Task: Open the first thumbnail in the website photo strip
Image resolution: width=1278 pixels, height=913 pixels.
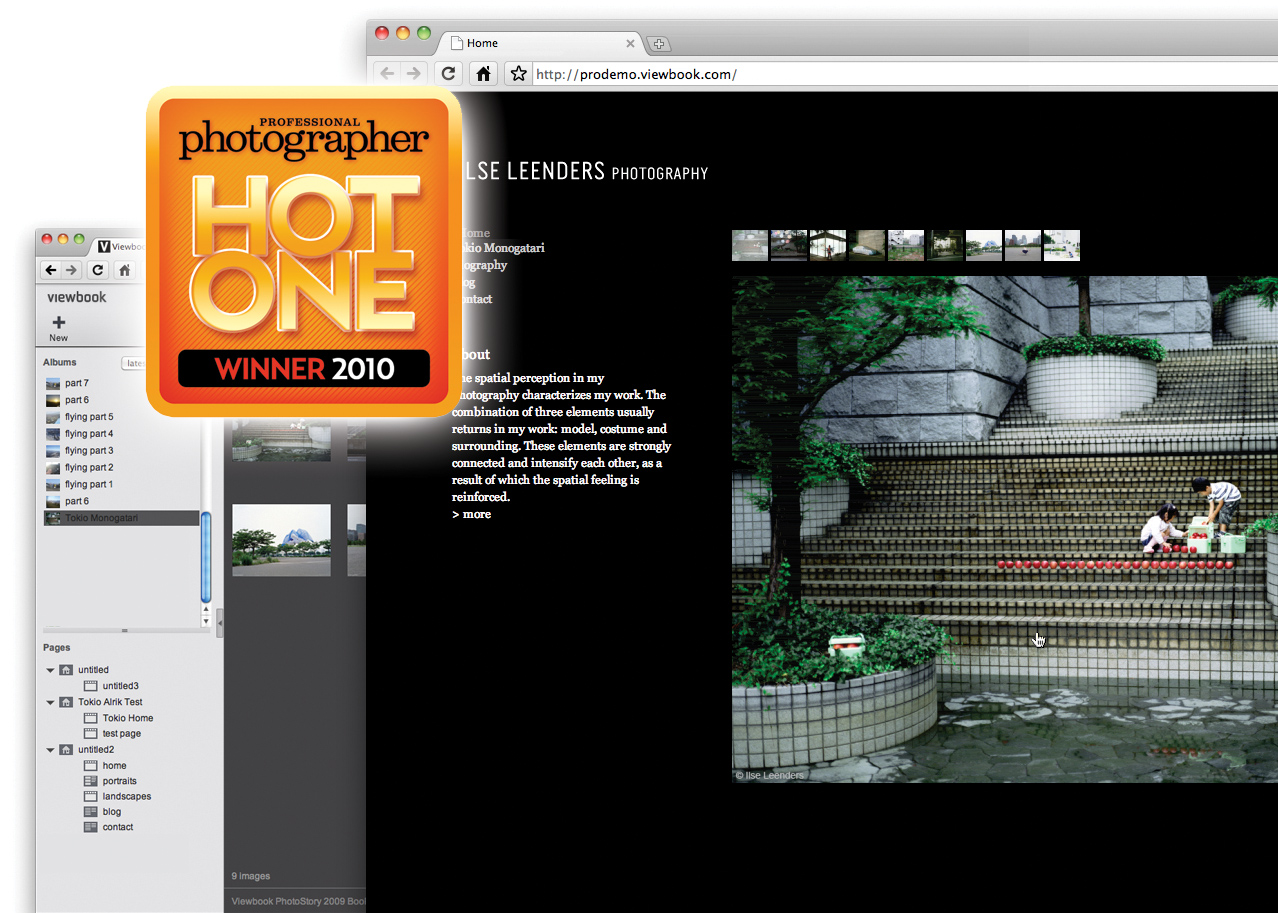Action: pos(750,246)
